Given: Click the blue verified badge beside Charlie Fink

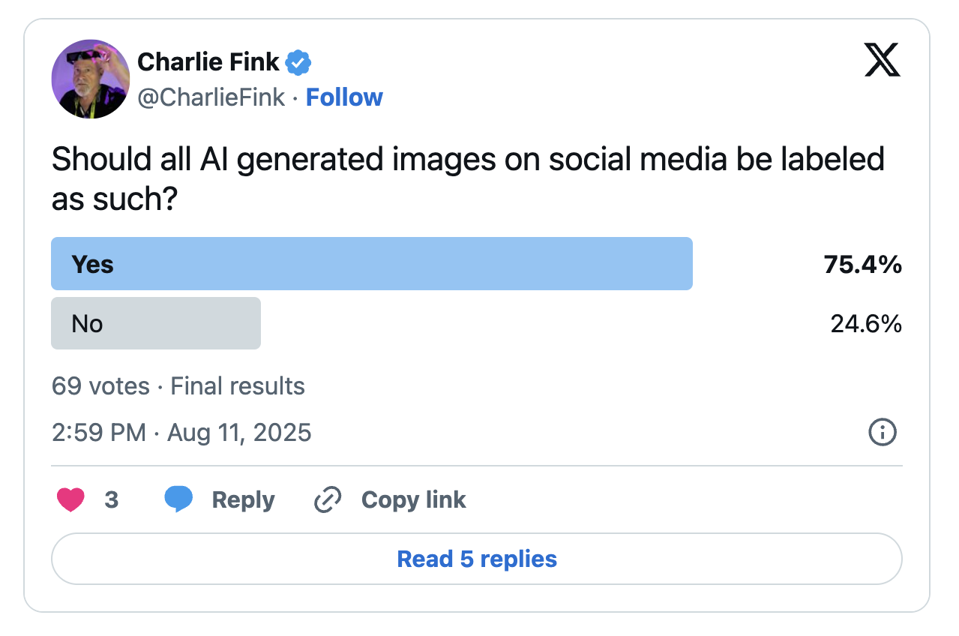Looking at the screenshot, I should 299,63.
